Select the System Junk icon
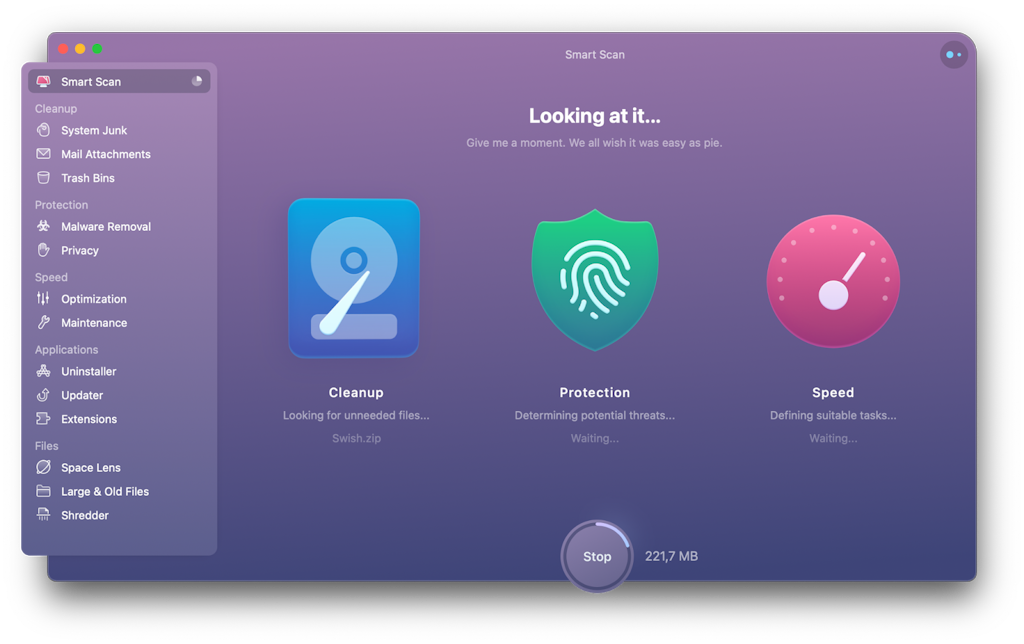 click(43, 130)
